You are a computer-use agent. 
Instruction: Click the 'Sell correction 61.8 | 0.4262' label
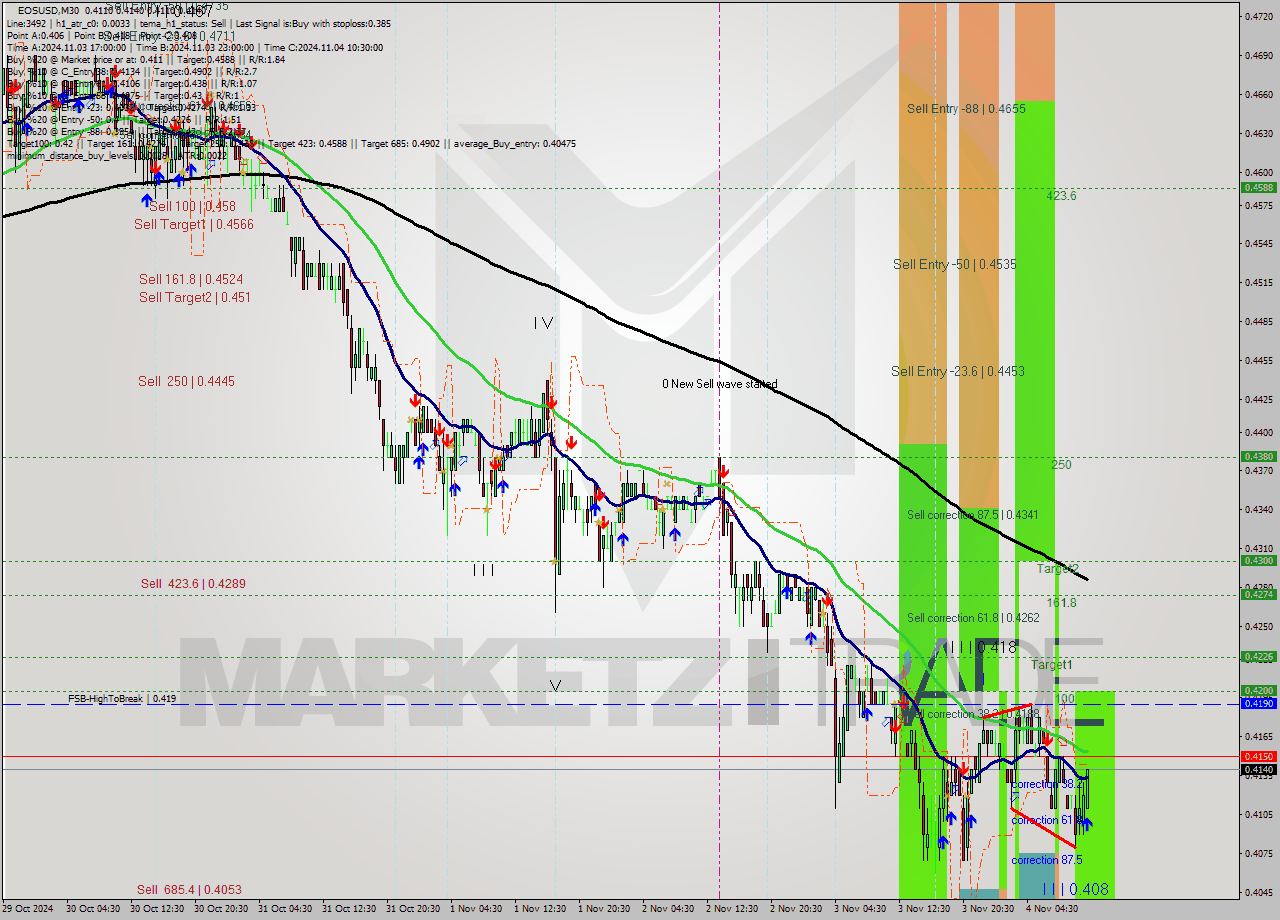(x=973, y=618)
